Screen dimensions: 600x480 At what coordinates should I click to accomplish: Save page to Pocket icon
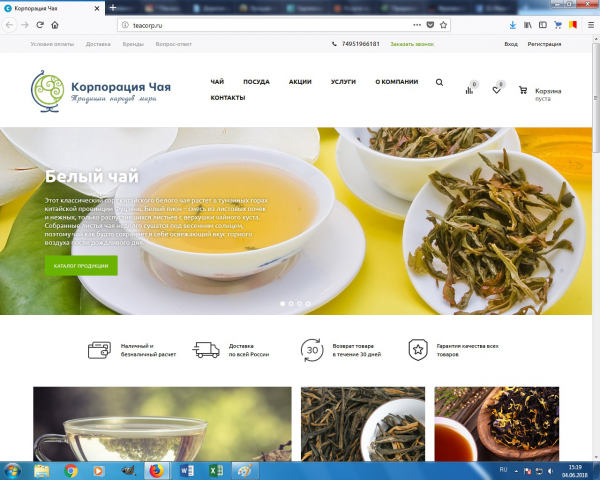[430, 25]
